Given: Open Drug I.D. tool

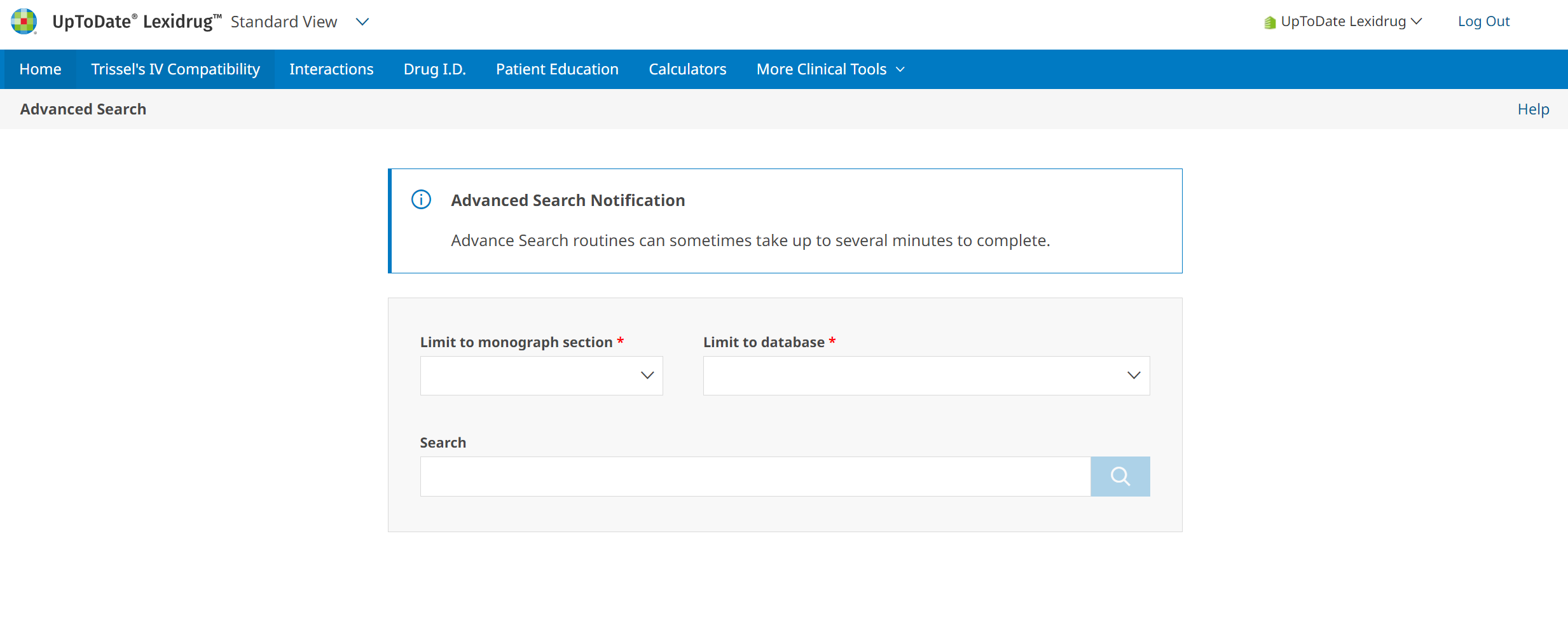Looking at the screenshot, I should (434, 69).
